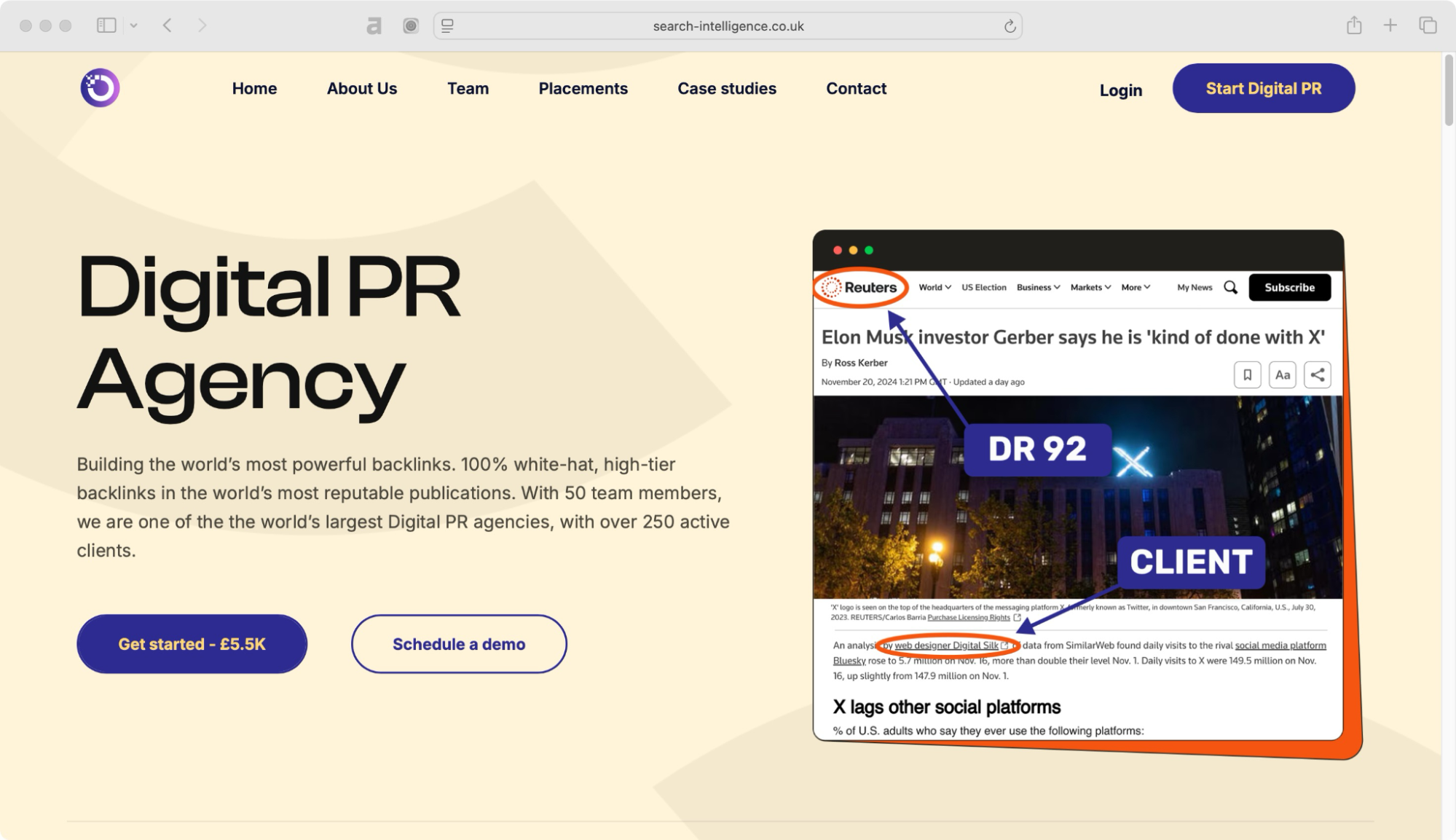This screenshot has height=840, width=1456.
Task: Click the Safari back arrow
Action: coord(166,25)
